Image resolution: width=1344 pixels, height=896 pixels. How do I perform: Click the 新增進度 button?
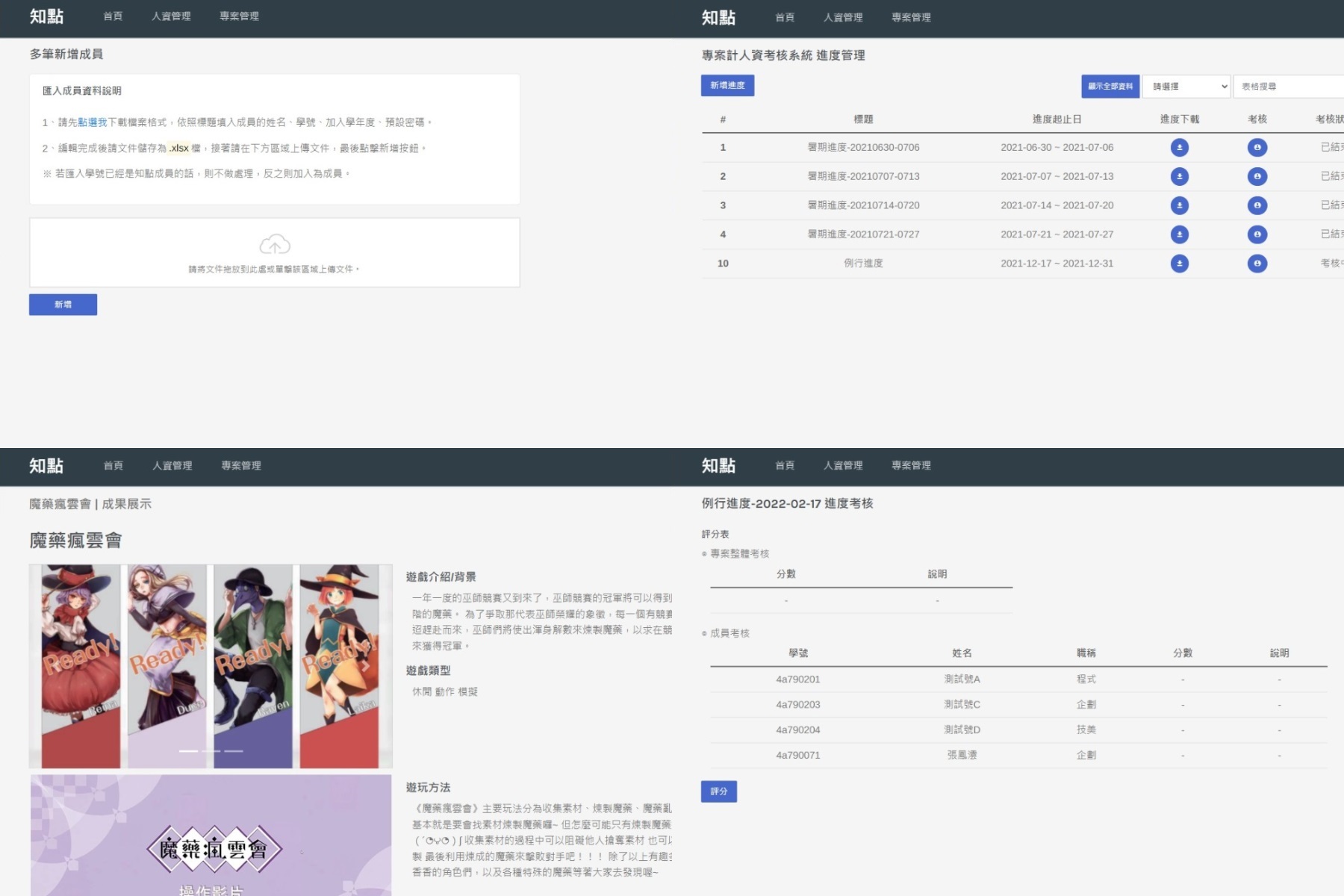[x=727, y=85]
